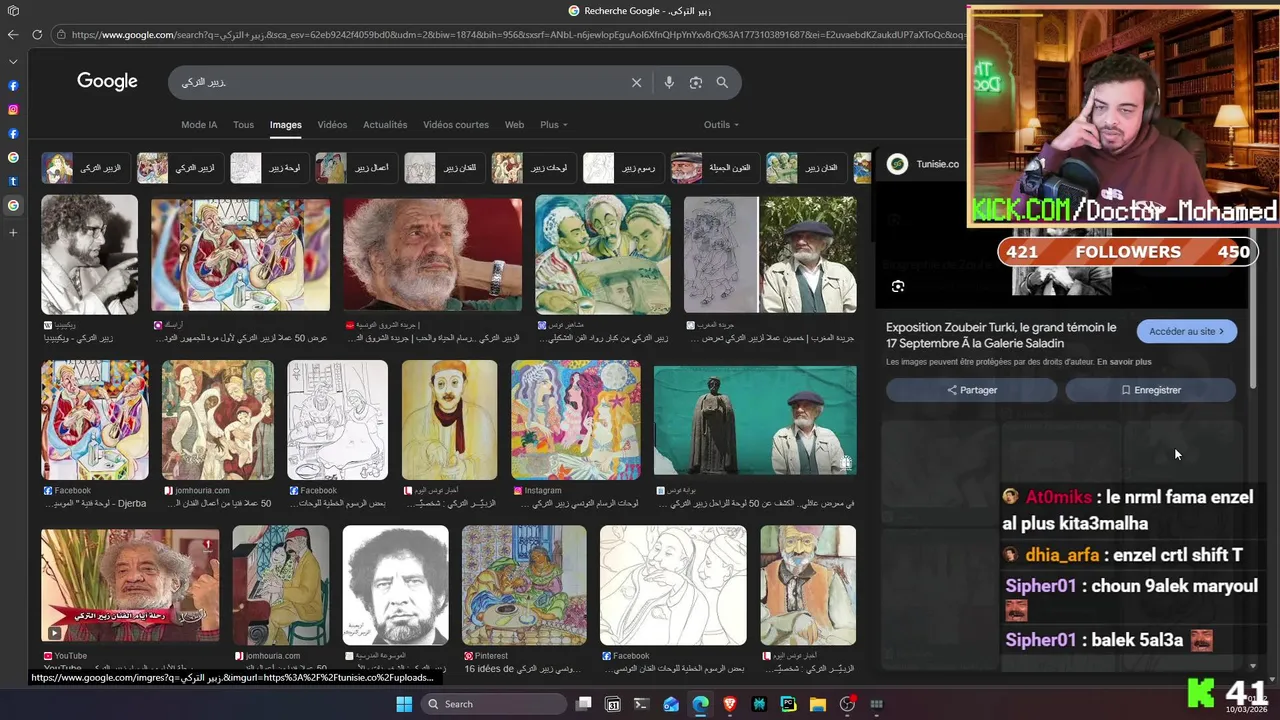The image size is (1280, 720).
Task: Switch to the Instagram vertical tab
Action: pyautogui.click(x=13, y=110)
